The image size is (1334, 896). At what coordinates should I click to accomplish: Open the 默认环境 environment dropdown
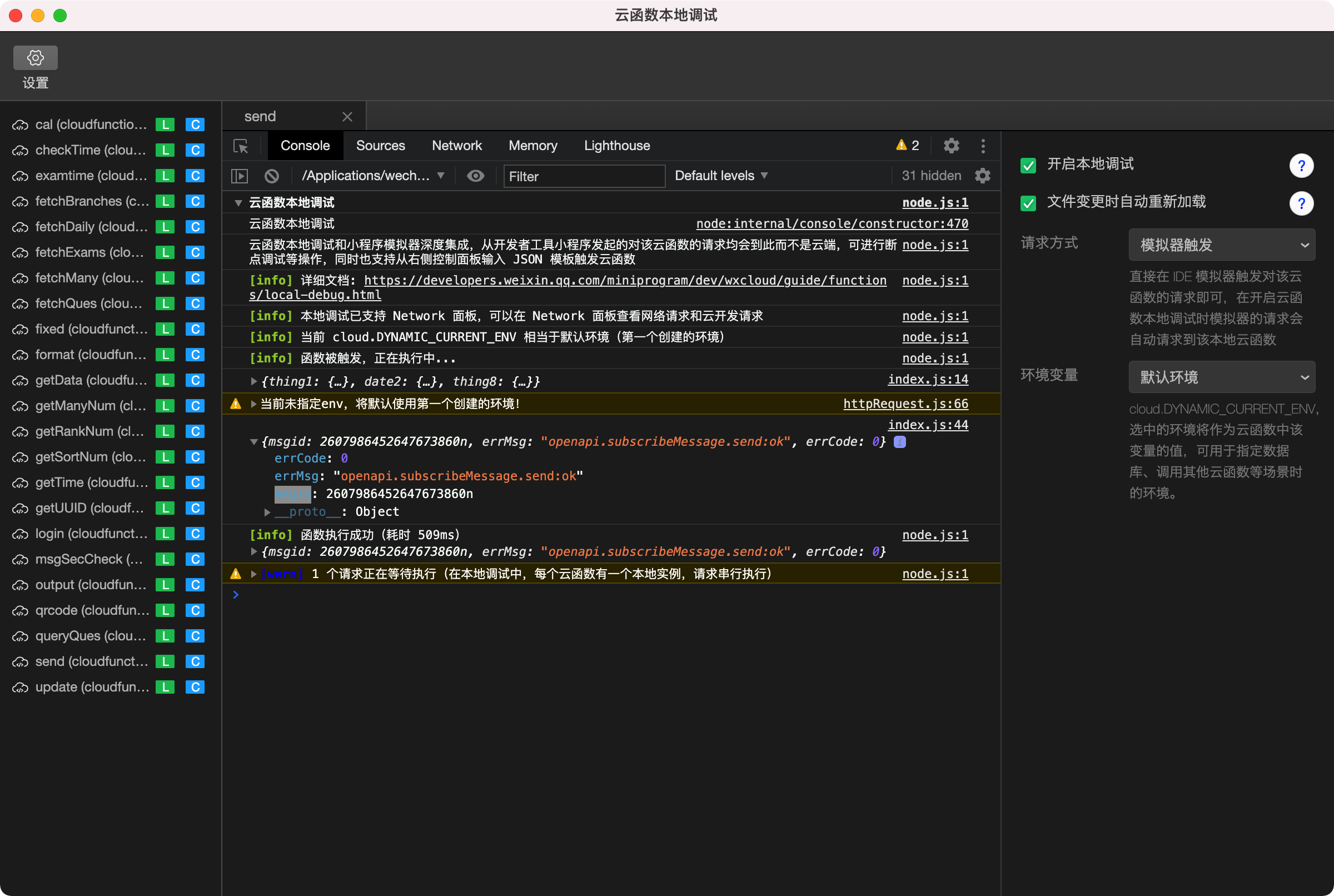point(1222,377)
